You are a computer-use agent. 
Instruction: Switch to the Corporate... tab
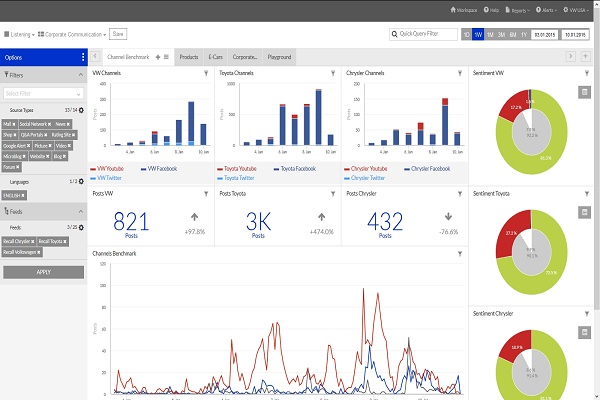click(245, 57)
